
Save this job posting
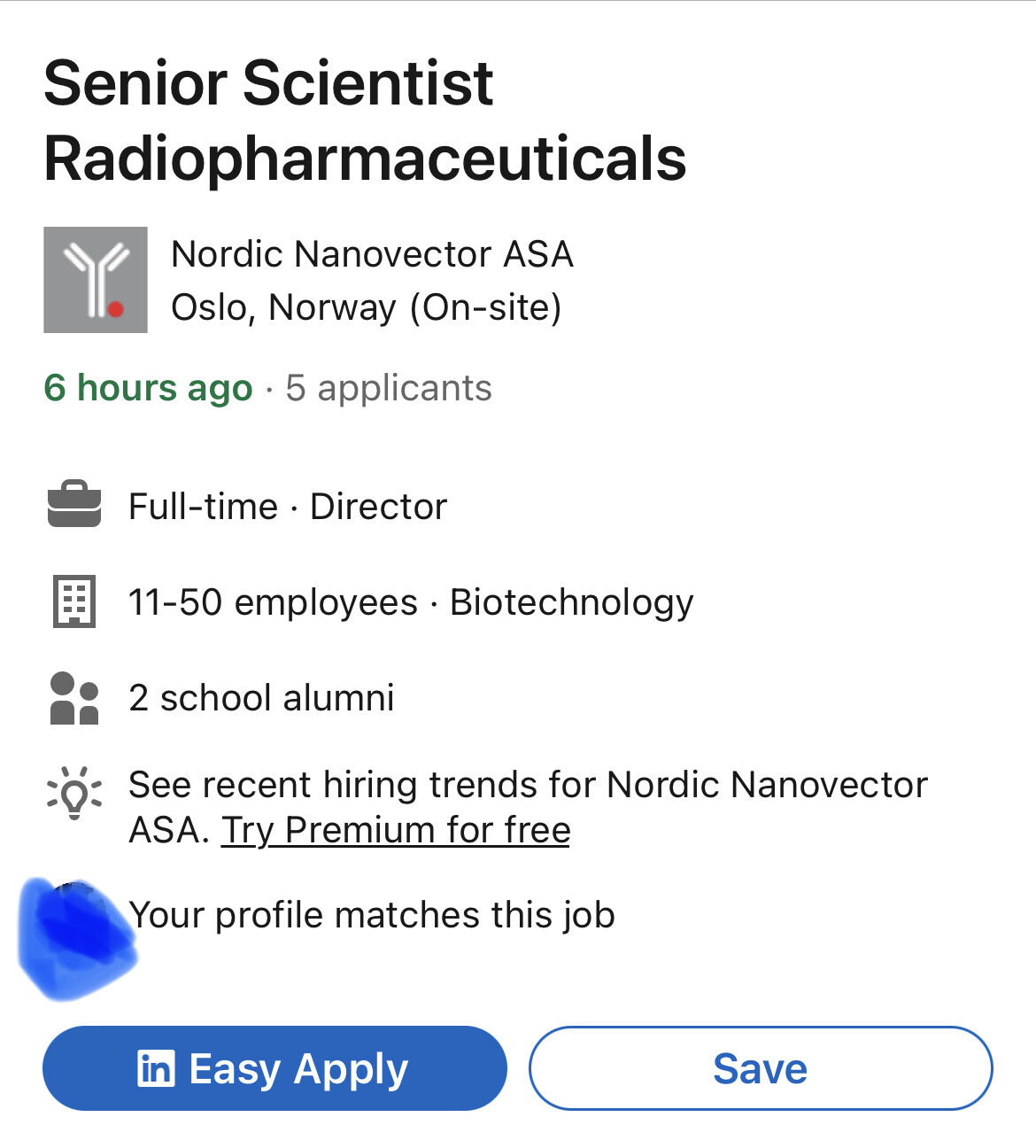click(761, 1068)
